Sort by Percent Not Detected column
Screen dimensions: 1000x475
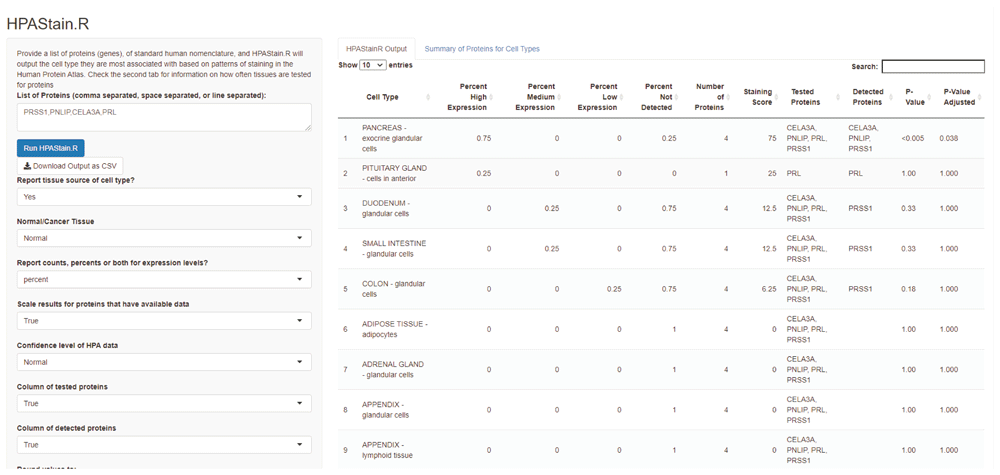click(659, 97)
